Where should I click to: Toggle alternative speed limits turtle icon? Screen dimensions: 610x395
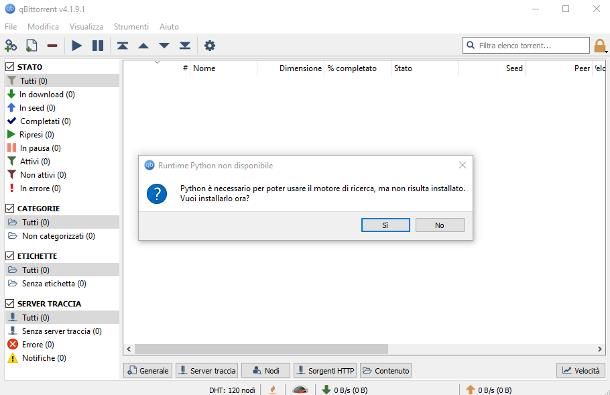[x=300, y=389]
